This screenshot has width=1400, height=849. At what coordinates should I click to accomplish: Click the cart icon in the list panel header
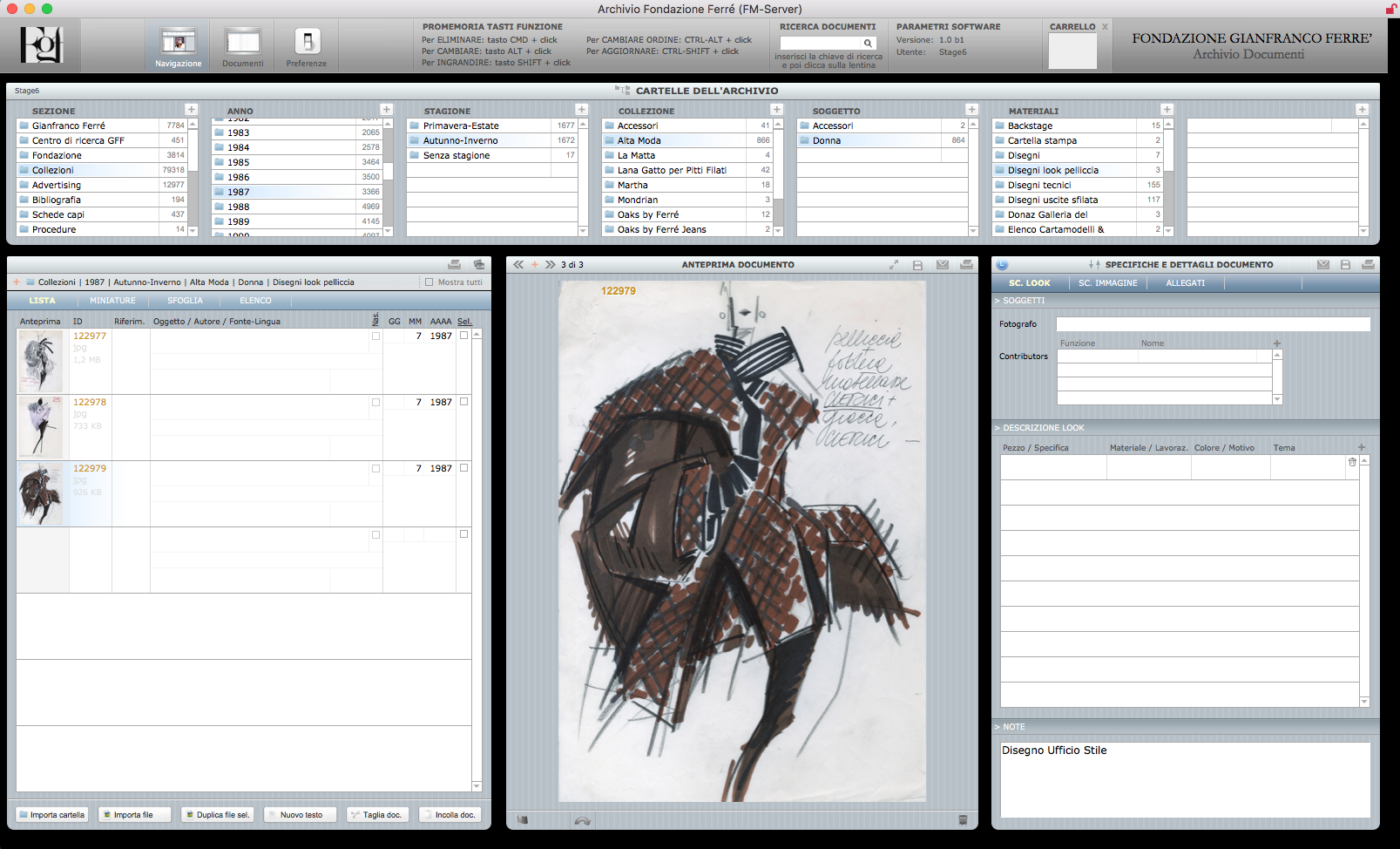coord(478,264)
